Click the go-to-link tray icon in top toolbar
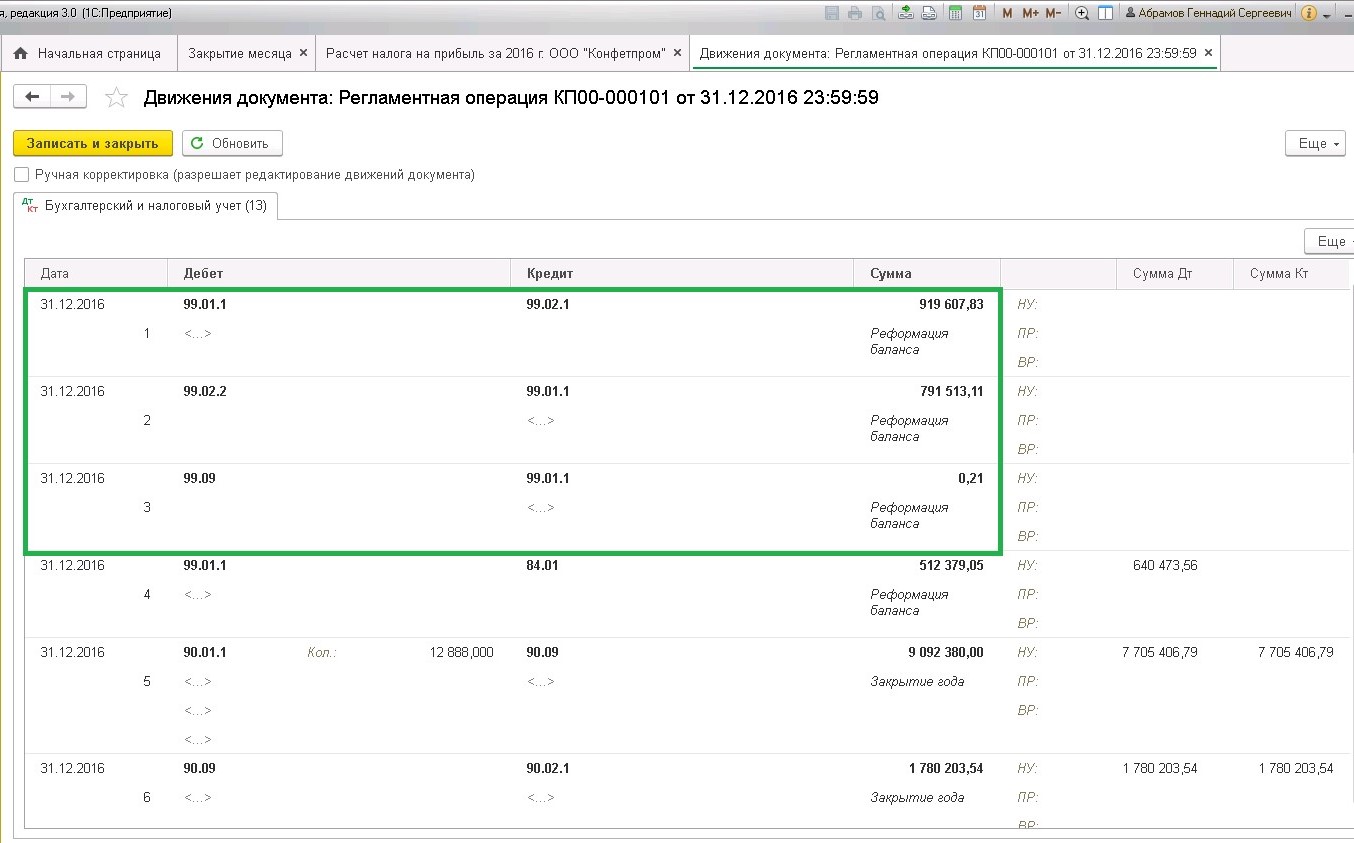Viewport: 1354px width, 843px height. click(929, 13)
